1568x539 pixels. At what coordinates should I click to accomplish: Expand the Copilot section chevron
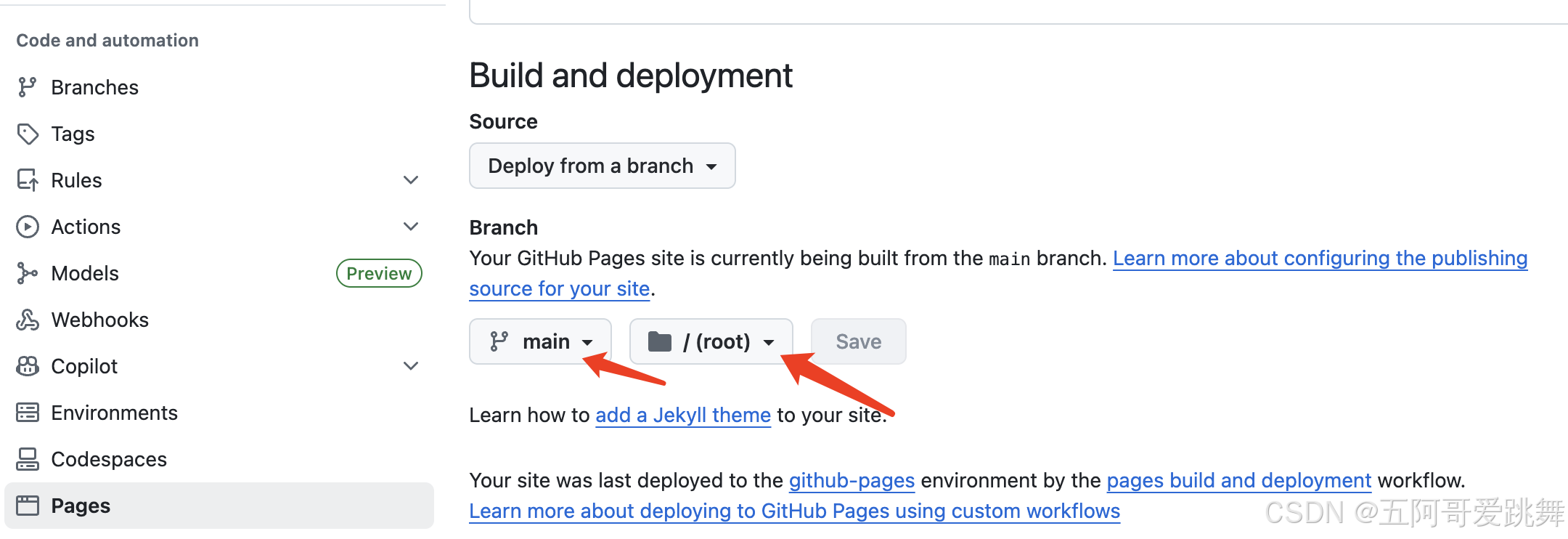click(411, 366)
